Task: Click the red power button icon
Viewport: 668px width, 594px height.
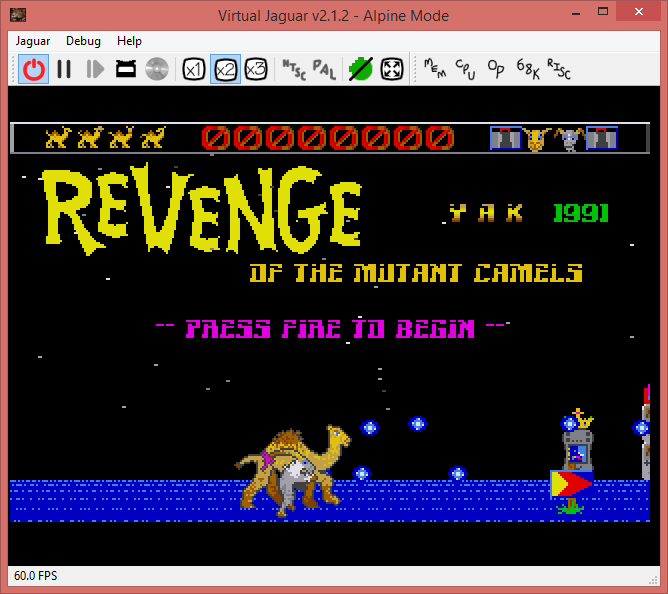Action: (34, 69)
